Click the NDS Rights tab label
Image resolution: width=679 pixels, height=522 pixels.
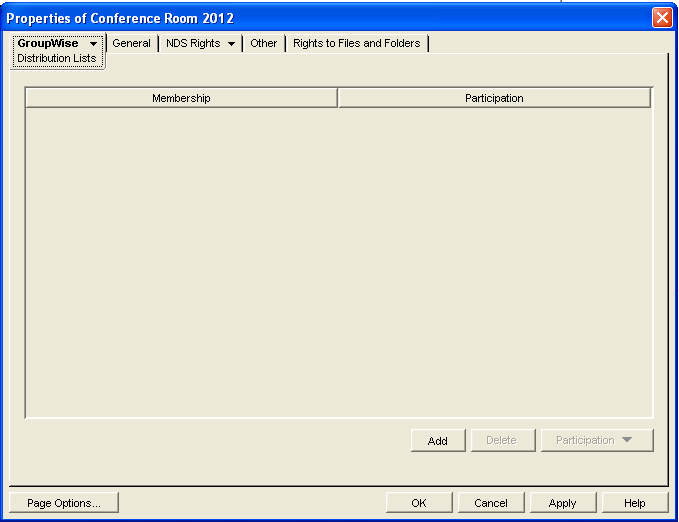point(193,44)
